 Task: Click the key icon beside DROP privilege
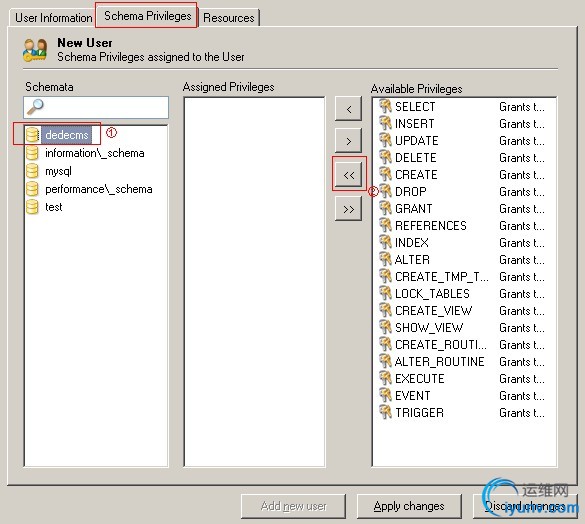click(x=385, y=191)
